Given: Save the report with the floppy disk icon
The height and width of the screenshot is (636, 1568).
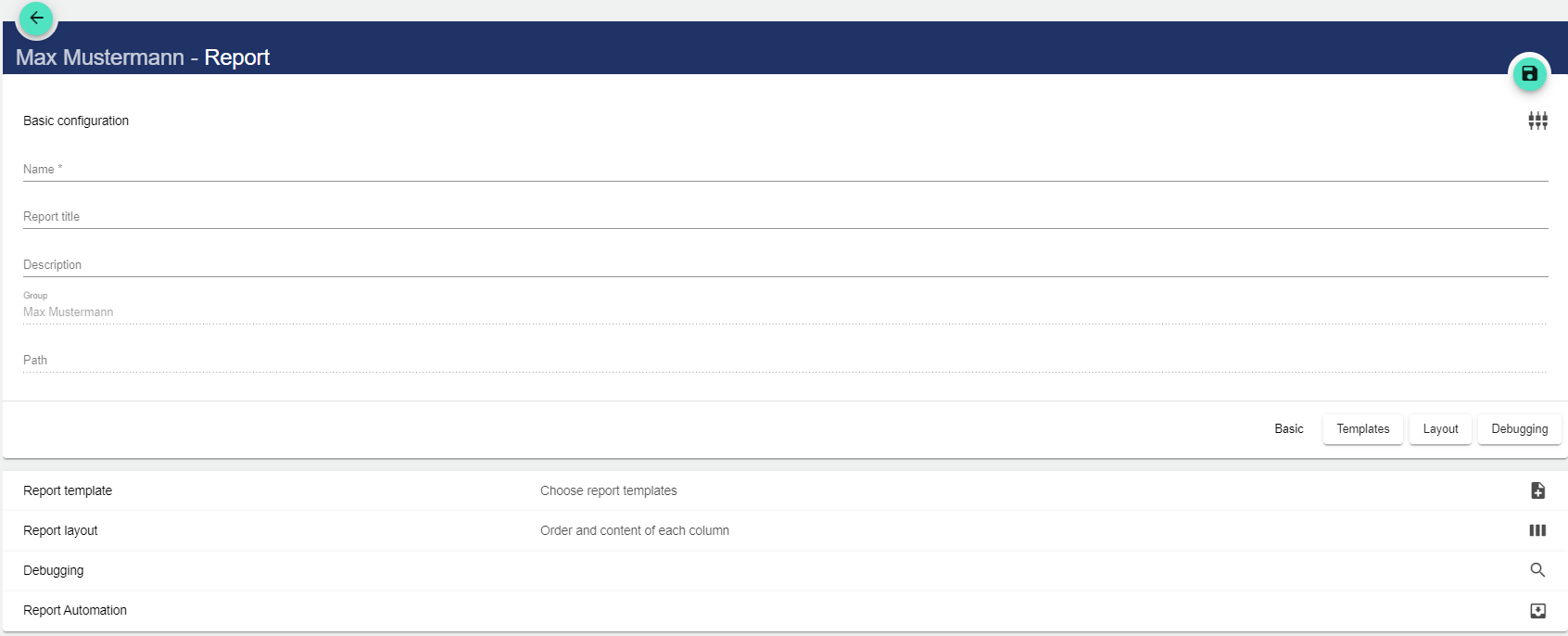Looking at the screenshot, I should coord(1529,73).
